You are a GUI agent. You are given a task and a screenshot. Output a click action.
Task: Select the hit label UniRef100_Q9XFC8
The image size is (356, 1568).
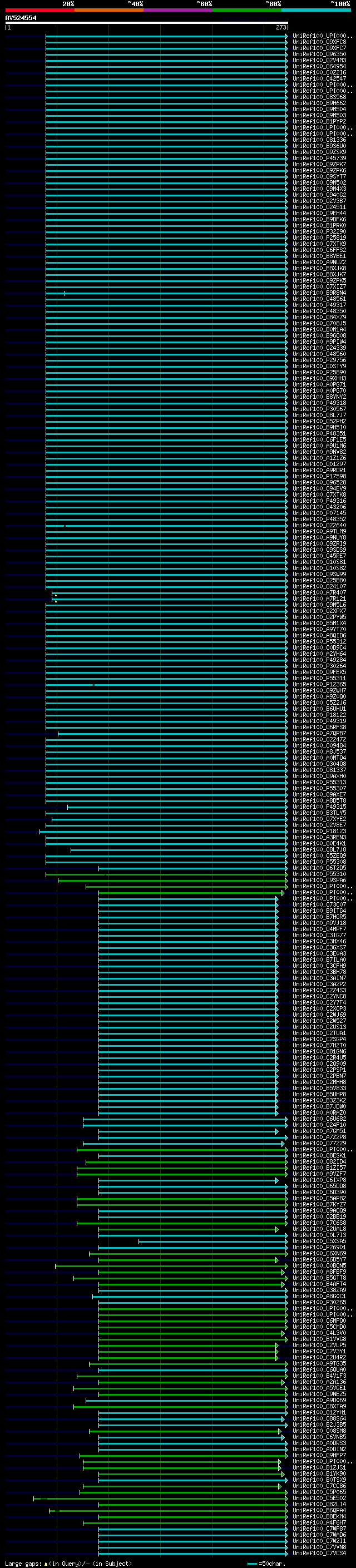[319, 42]
